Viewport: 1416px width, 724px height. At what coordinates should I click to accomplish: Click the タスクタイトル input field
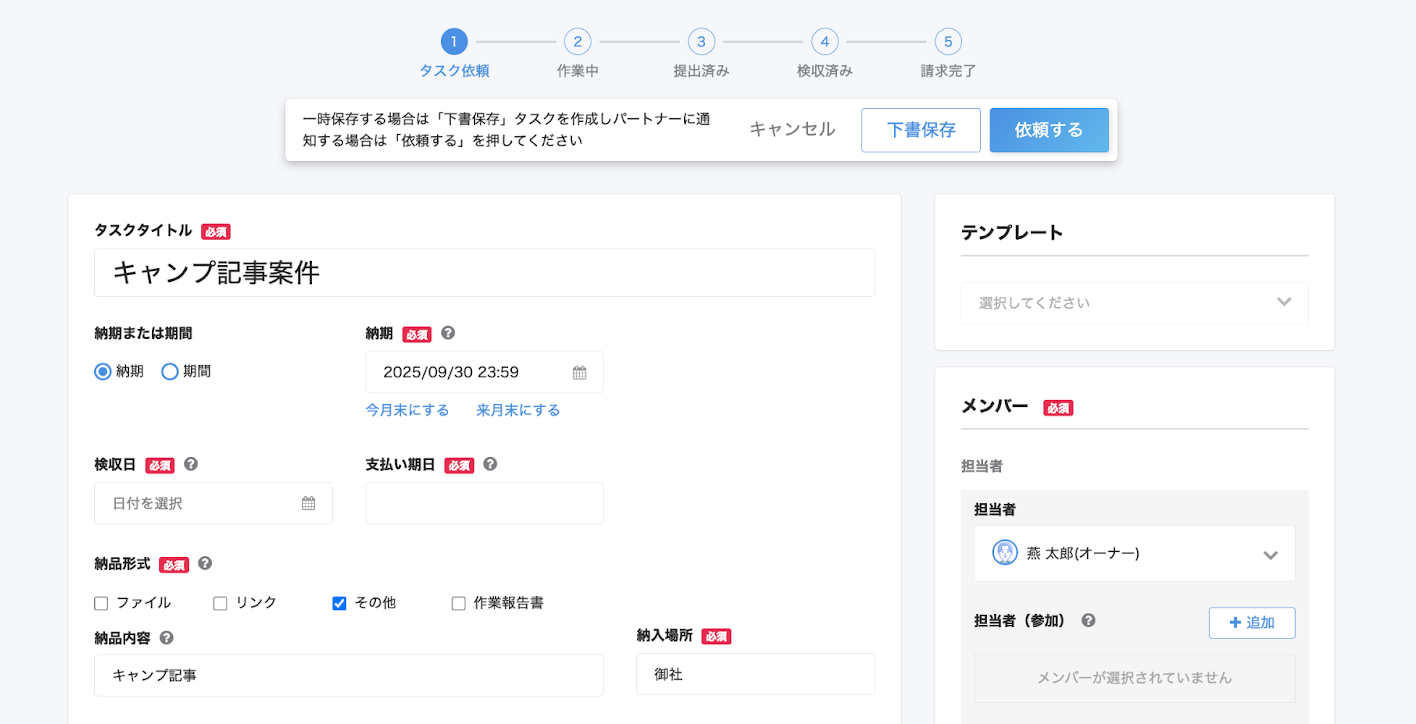(x=484, y=272)
